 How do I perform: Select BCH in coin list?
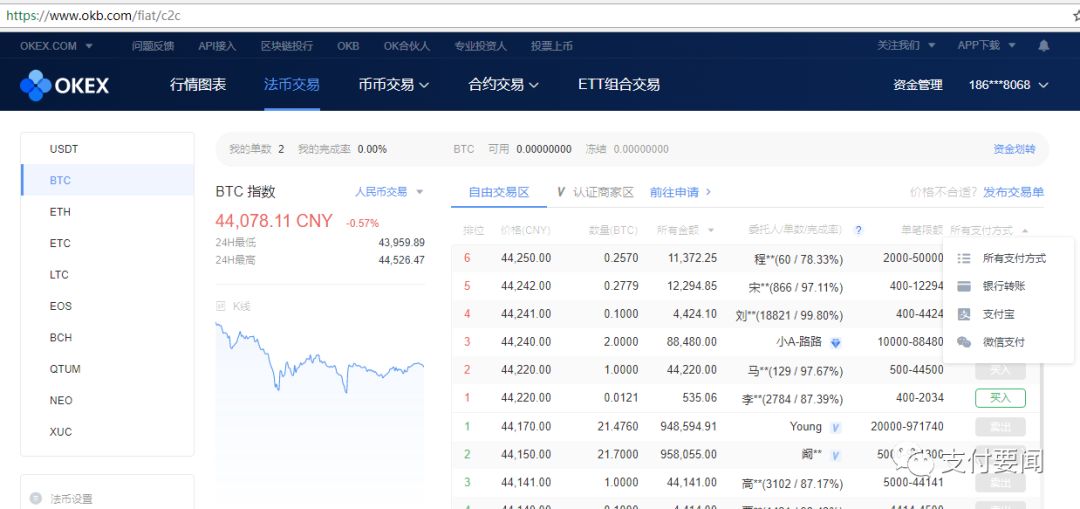pos(107,337)
